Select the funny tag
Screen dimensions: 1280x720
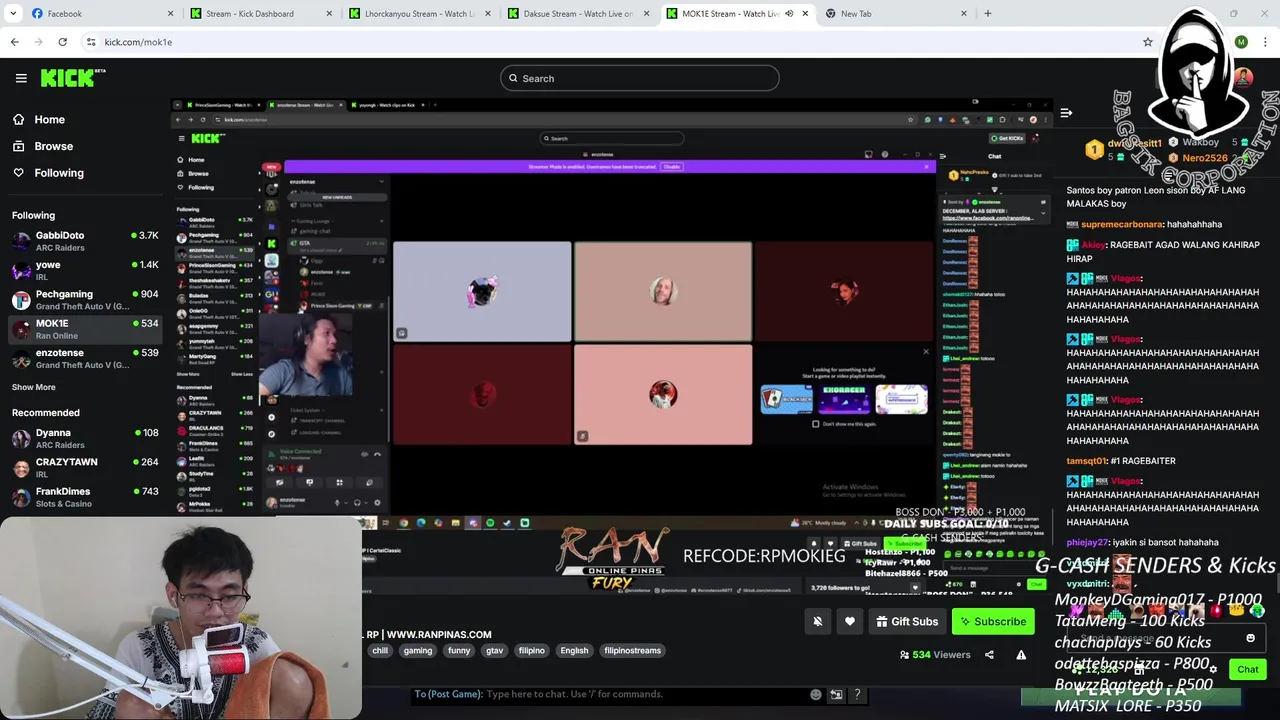(x=459, y=651)
